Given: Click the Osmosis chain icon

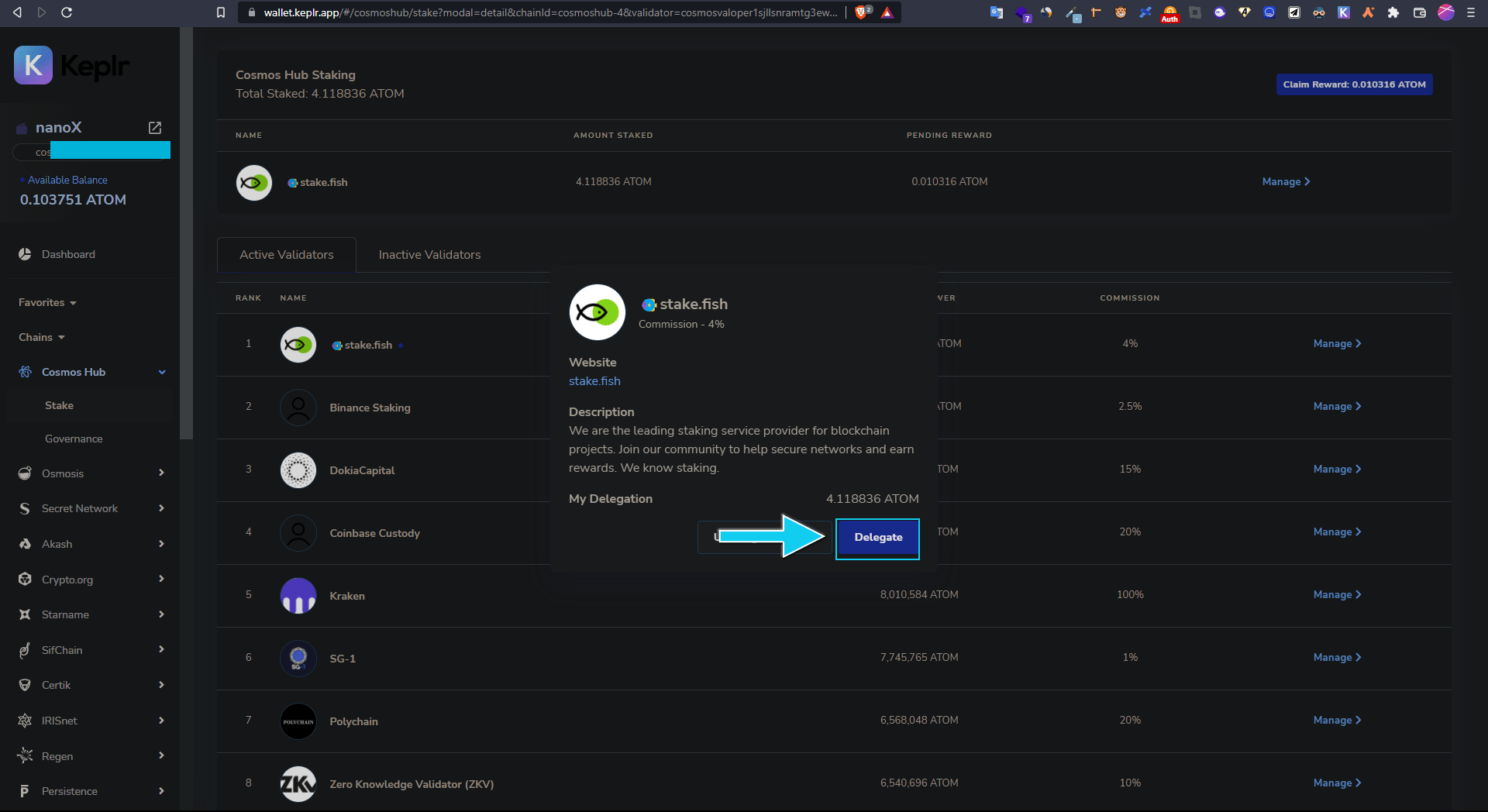Looking at the screenshot, I should [x=25, y=473].
